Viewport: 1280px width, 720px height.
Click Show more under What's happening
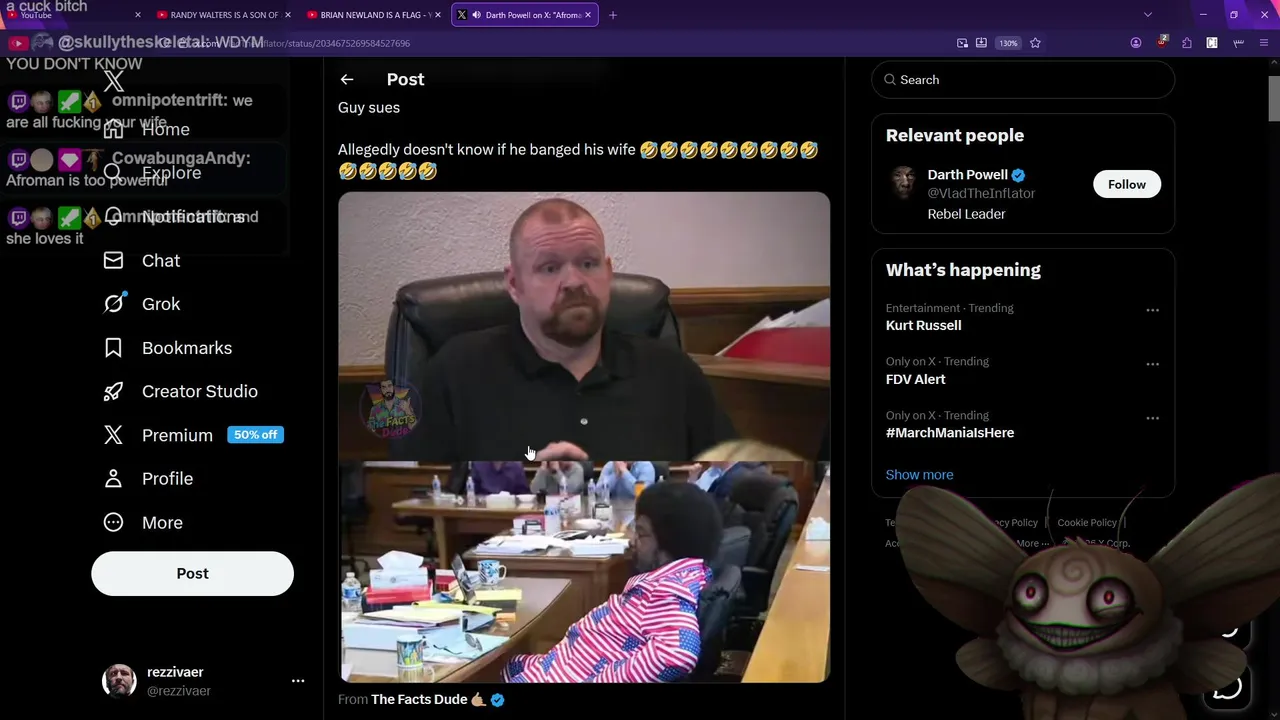point(919,475)
